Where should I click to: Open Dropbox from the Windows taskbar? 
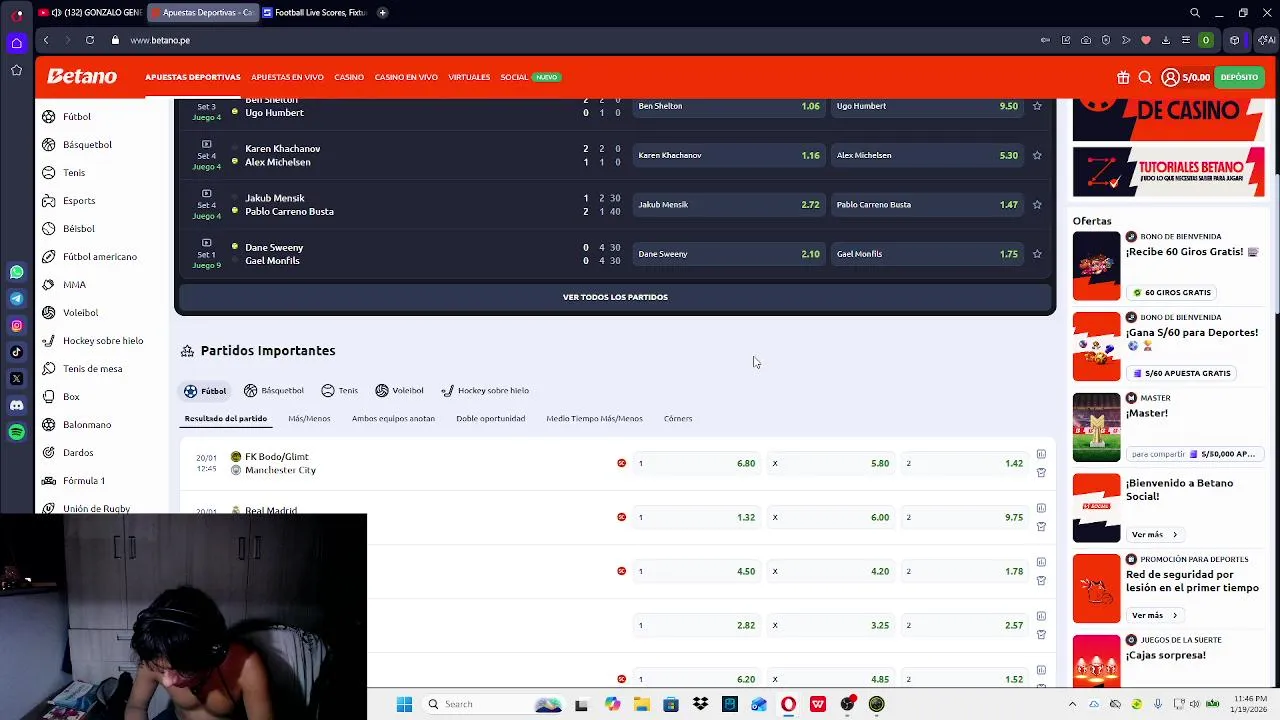coord(700,704)
